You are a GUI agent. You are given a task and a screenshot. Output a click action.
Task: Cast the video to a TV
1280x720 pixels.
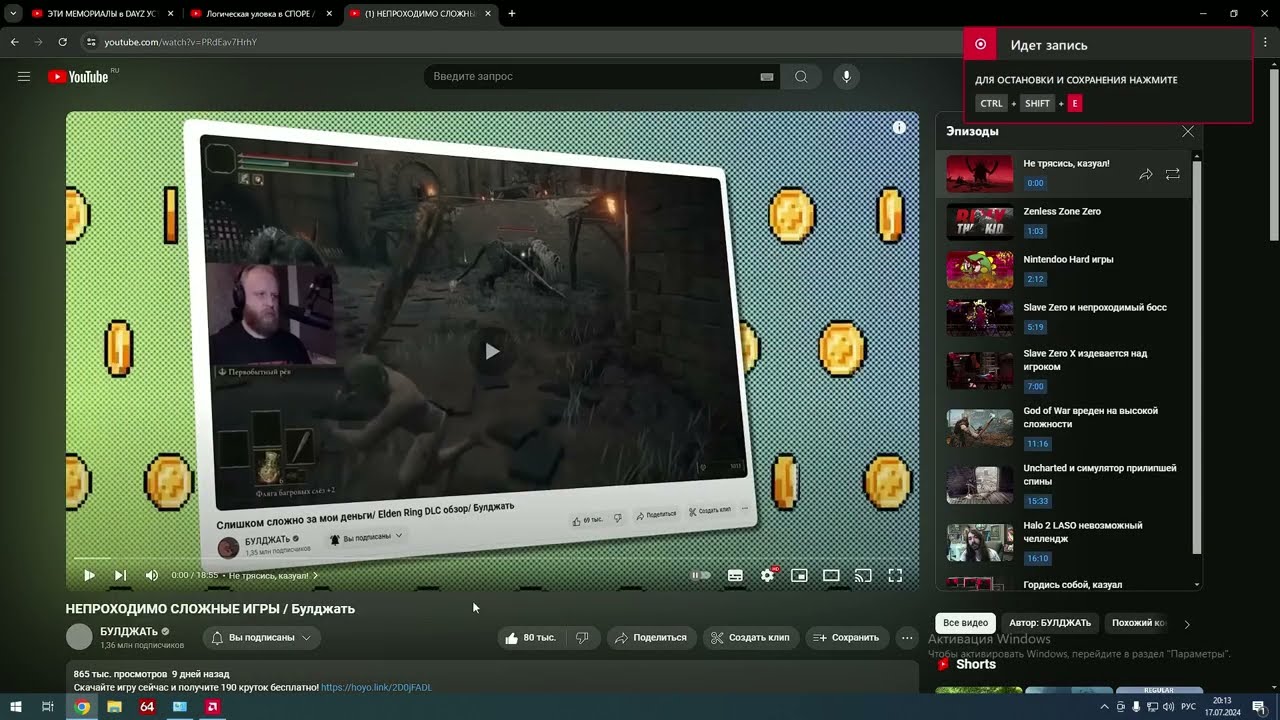pyautogui.click(x=863, y=575)
